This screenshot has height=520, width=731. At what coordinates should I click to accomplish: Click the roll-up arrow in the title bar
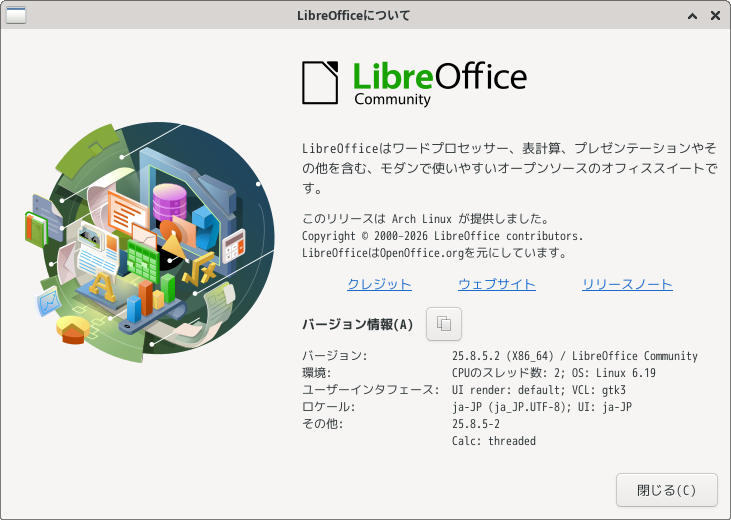tap(692, 15)
